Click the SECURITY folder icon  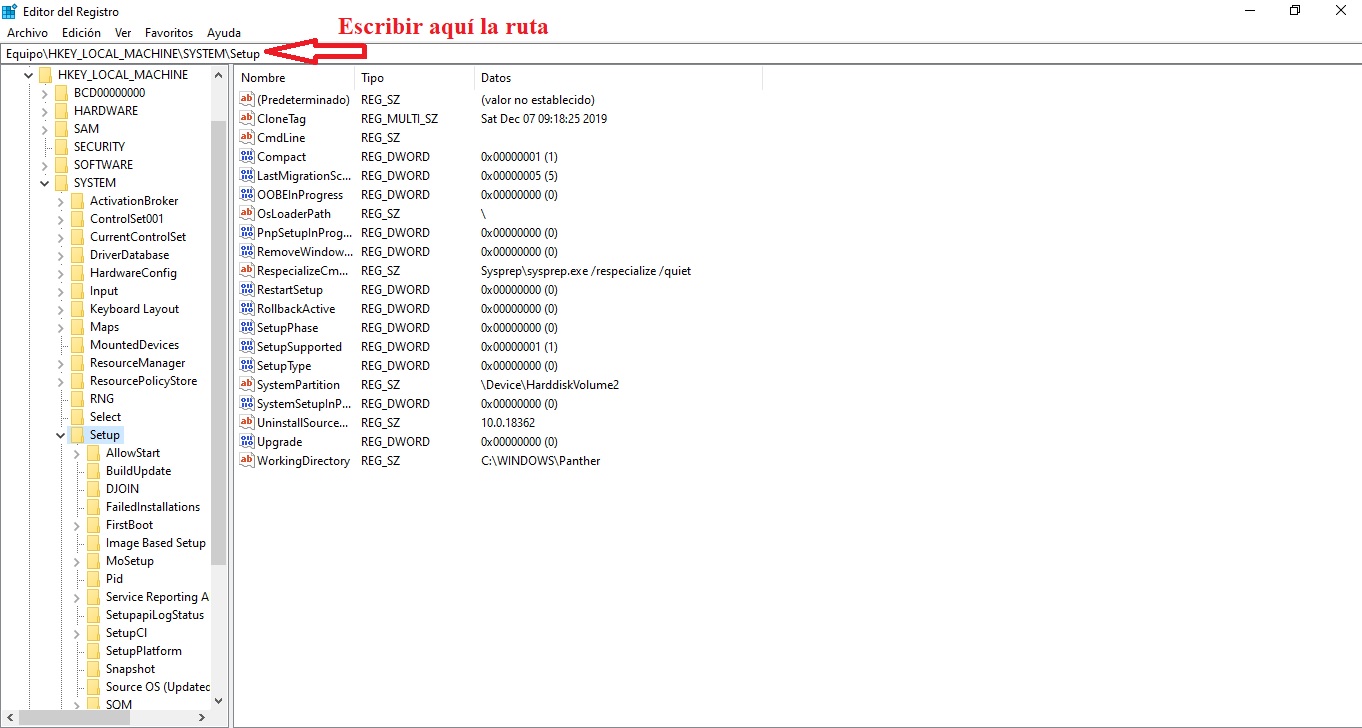pyautogui.click(x=61, y=147)
